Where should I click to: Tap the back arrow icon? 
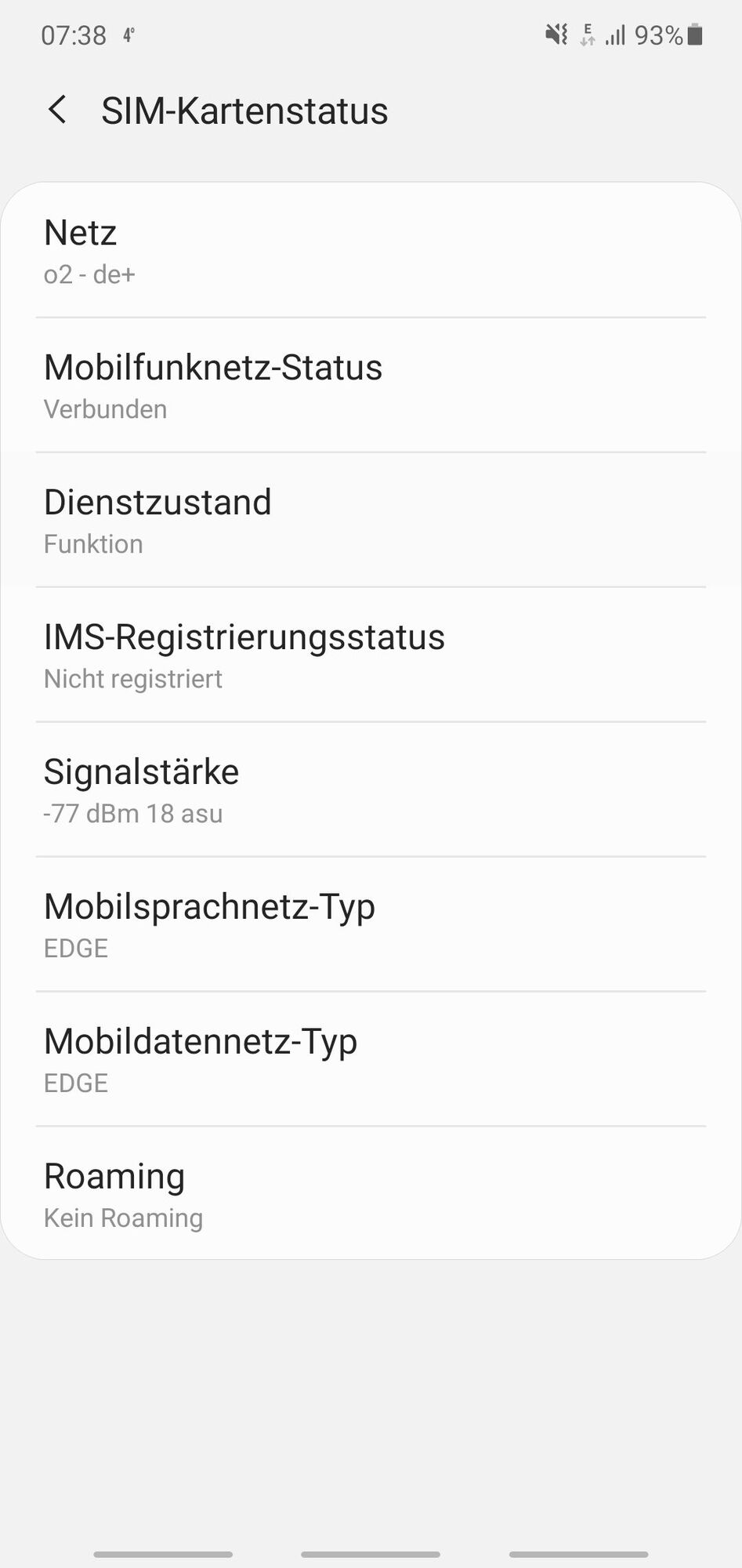point(57,110)
